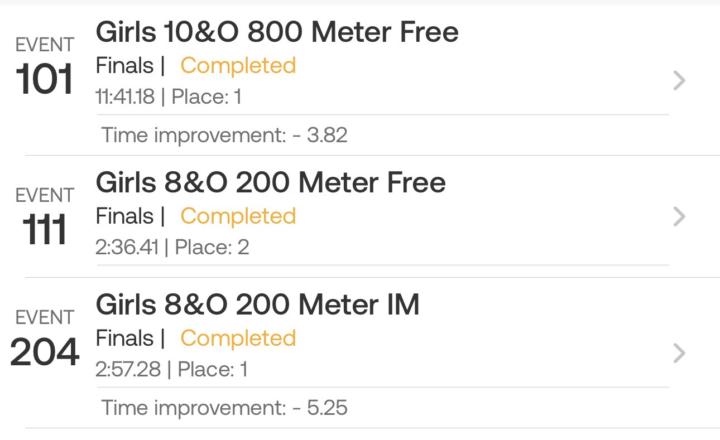This screenshot has height=440, width=720.
Task: Tap the Time improvement - 5.25 line
Action: [x=224, y=408]
